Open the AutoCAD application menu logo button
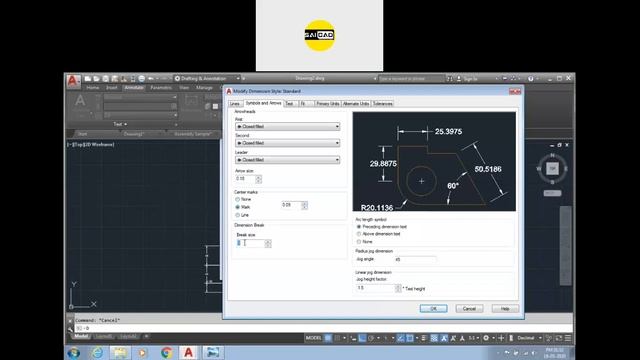 73,81
